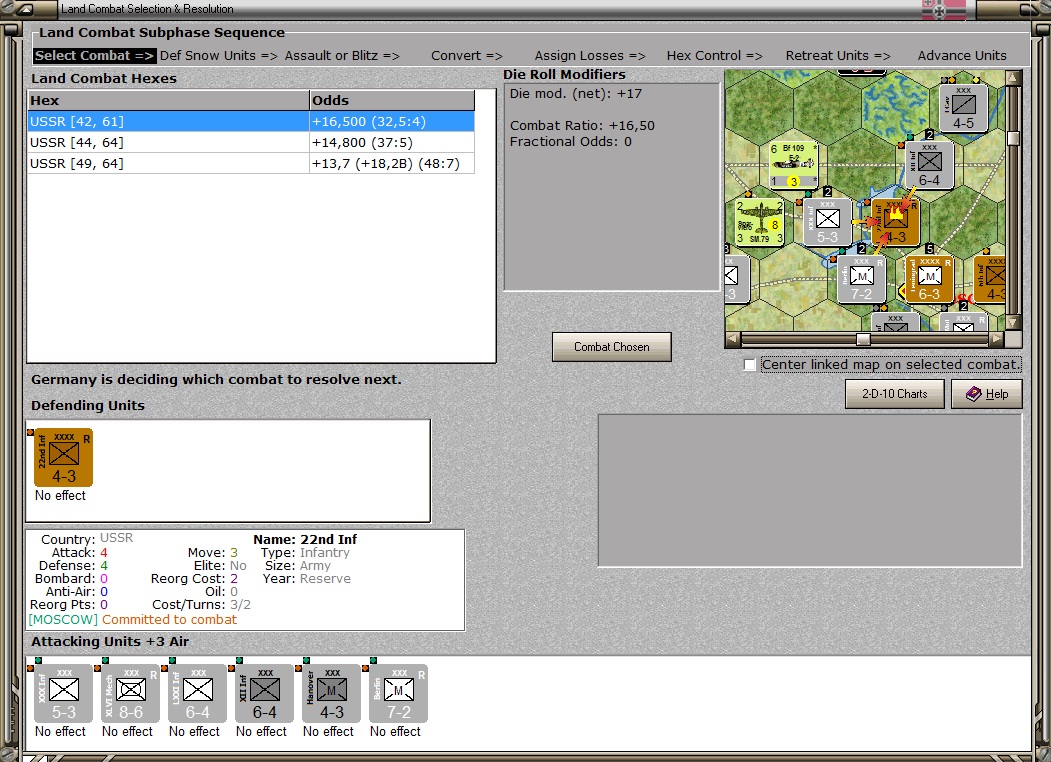Click the Type: Infantry field in unit details
Viewport: 1051px width, 762px height.
[306, 553]
